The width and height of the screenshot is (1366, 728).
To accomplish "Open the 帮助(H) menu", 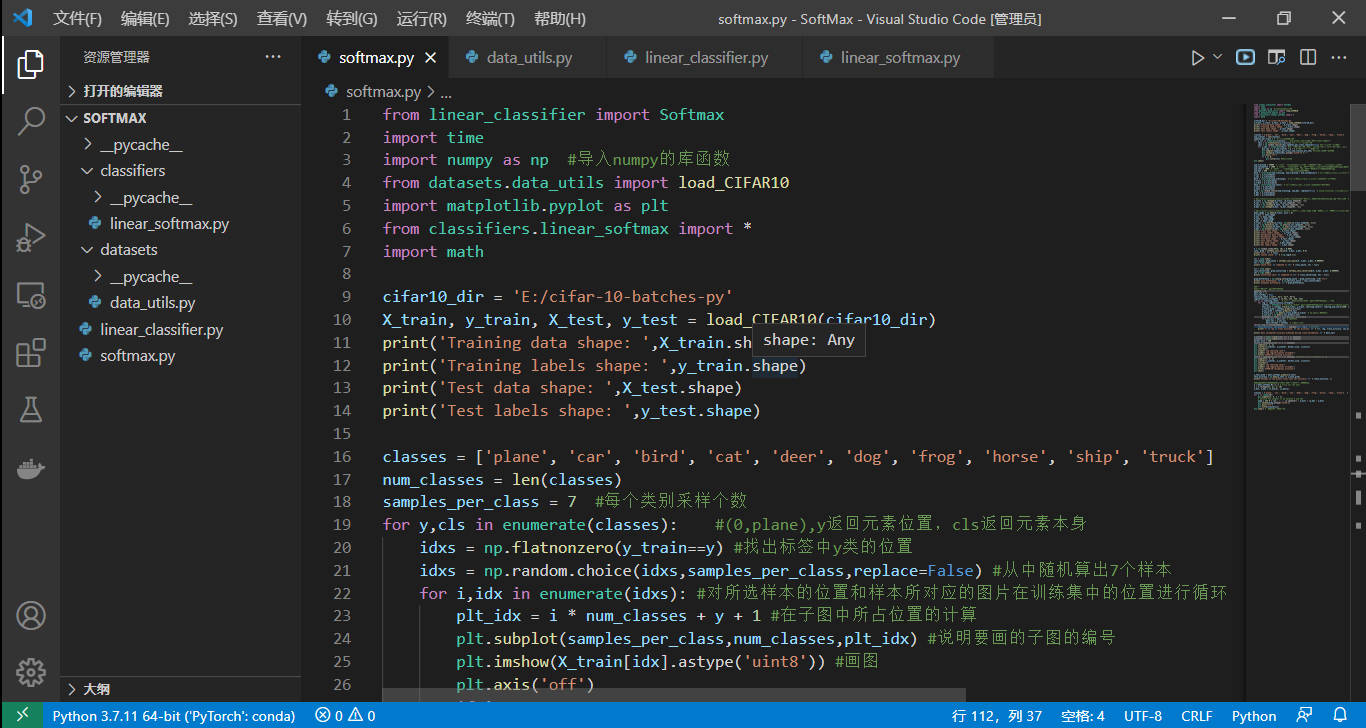I will coord(560,19).
